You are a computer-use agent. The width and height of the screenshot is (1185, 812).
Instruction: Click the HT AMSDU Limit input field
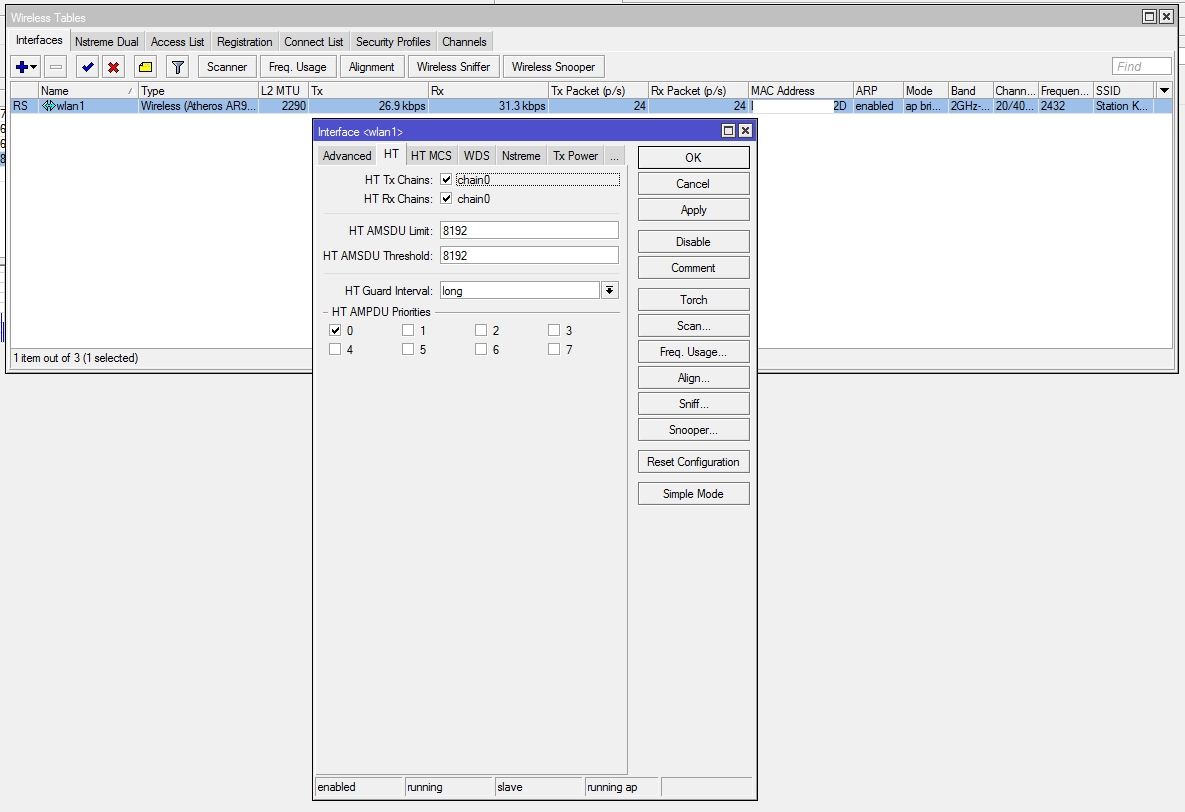tap(528, 231)
